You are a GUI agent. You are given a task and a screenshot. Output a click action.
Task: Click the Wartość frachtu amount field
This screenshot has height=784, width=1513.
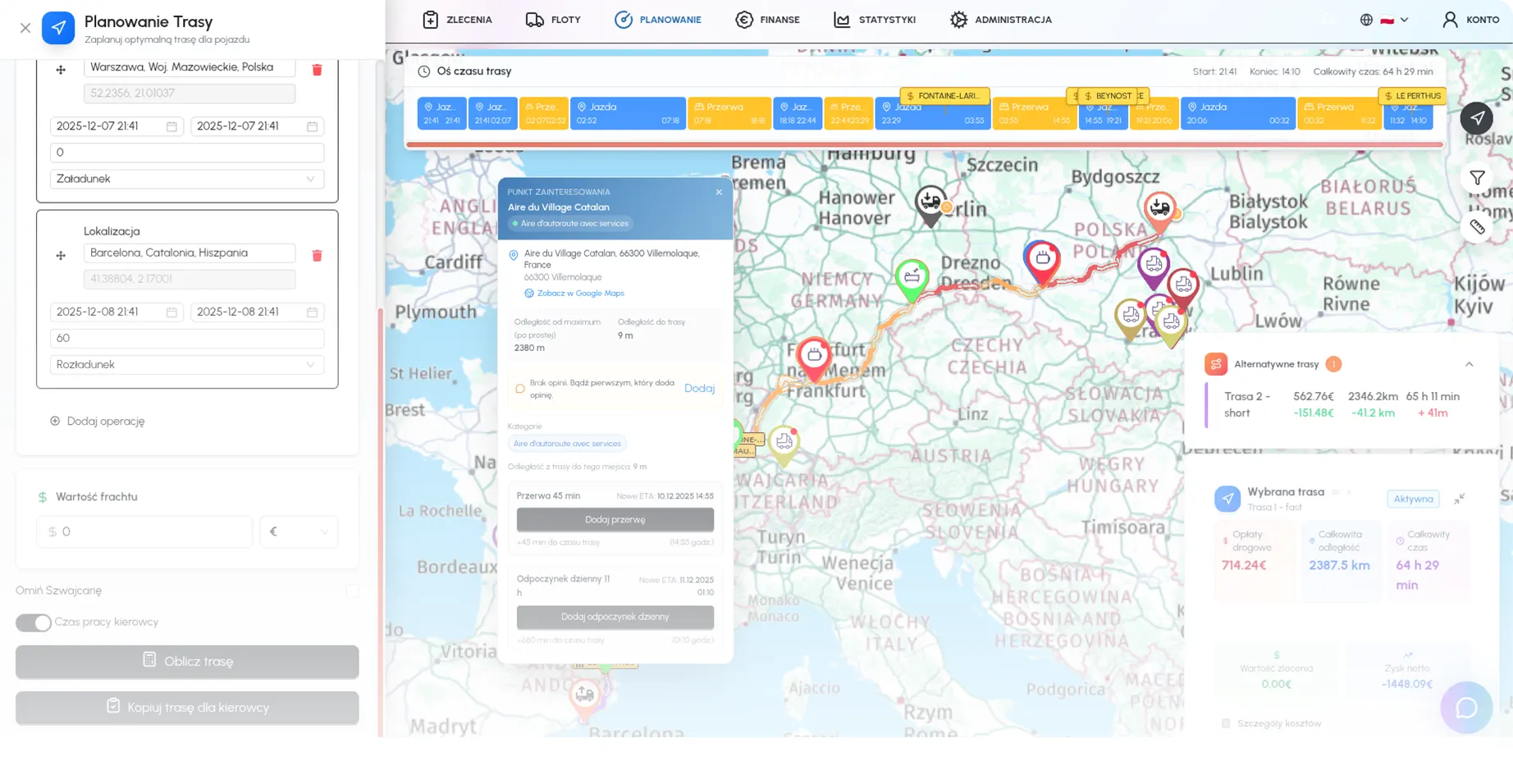[x=144, y=532]
